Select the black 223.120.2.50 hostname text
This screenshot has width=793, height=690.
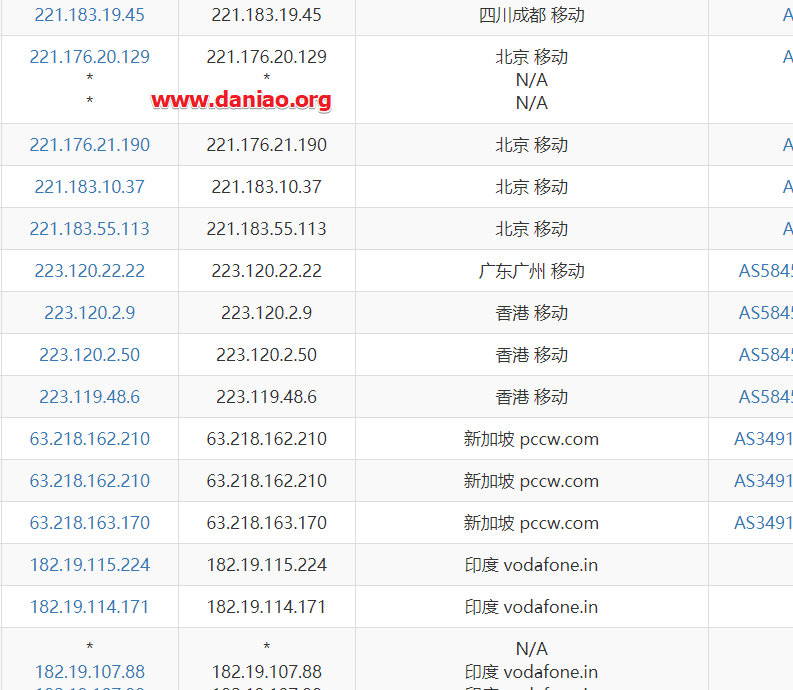(267, 355)
